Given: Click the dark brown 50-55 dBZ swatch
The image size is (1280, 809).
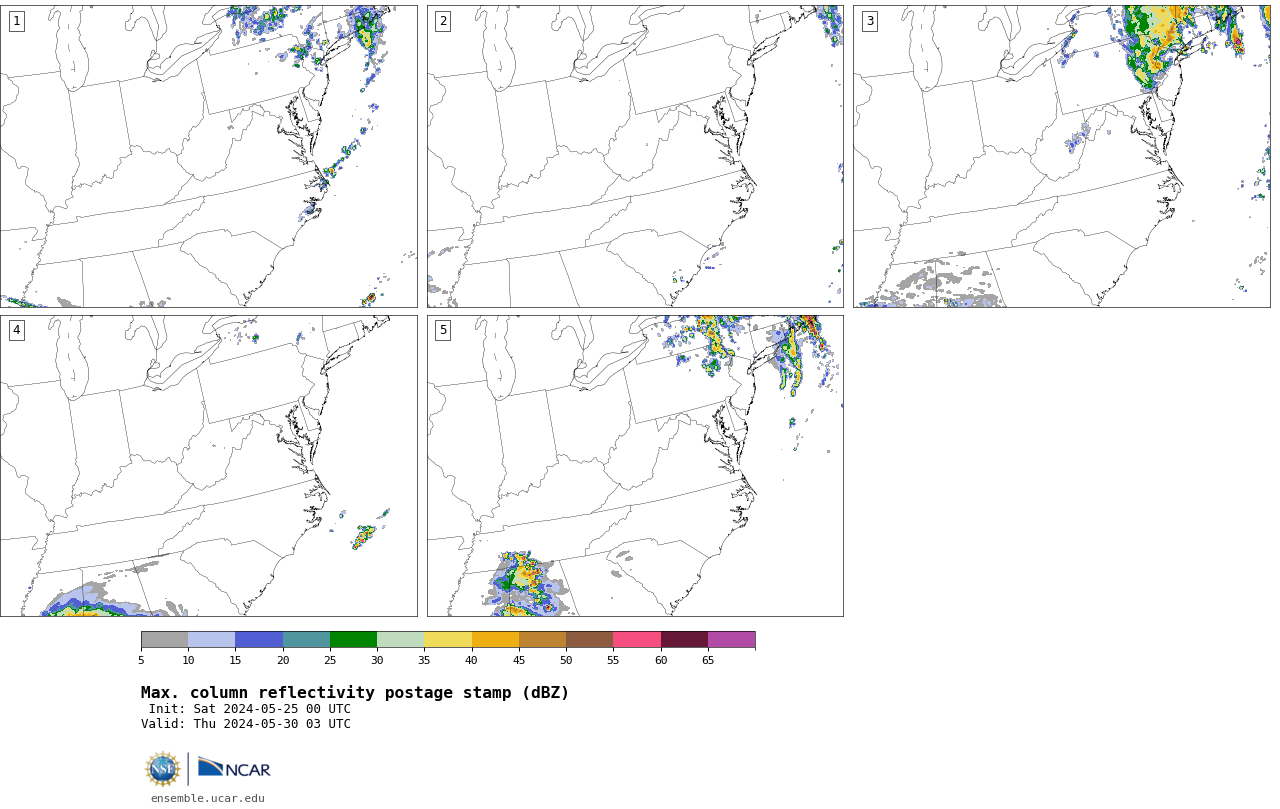Looking at the screenshot, I should [x=589, y=640].
